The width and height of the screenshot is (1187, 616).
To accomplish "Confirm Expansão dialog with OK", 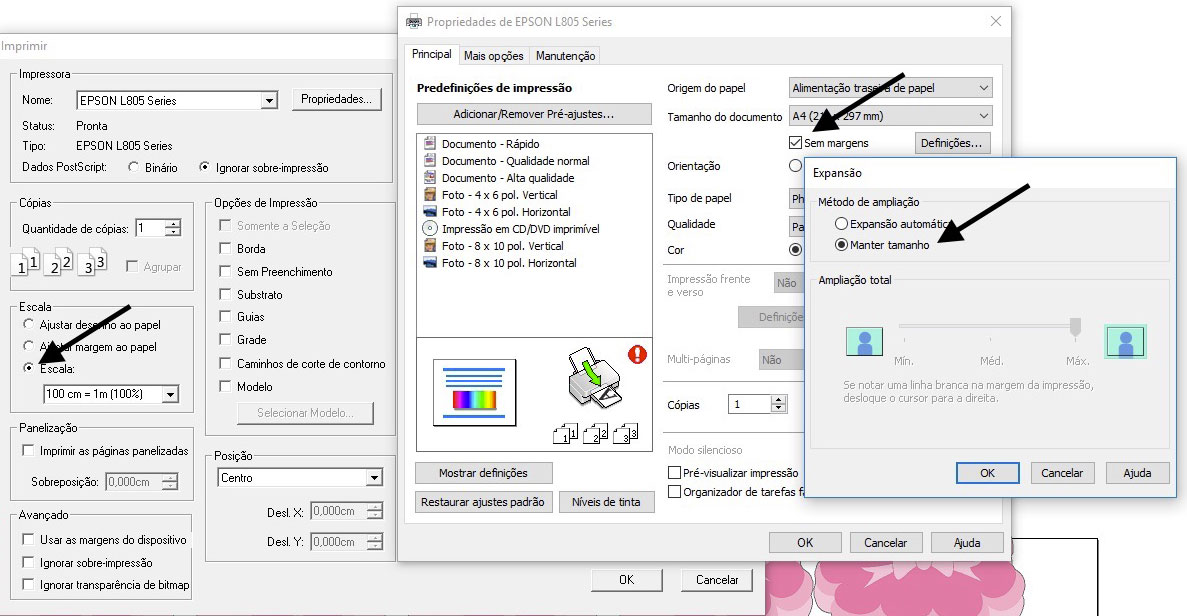I will click(x=988, y=473).
